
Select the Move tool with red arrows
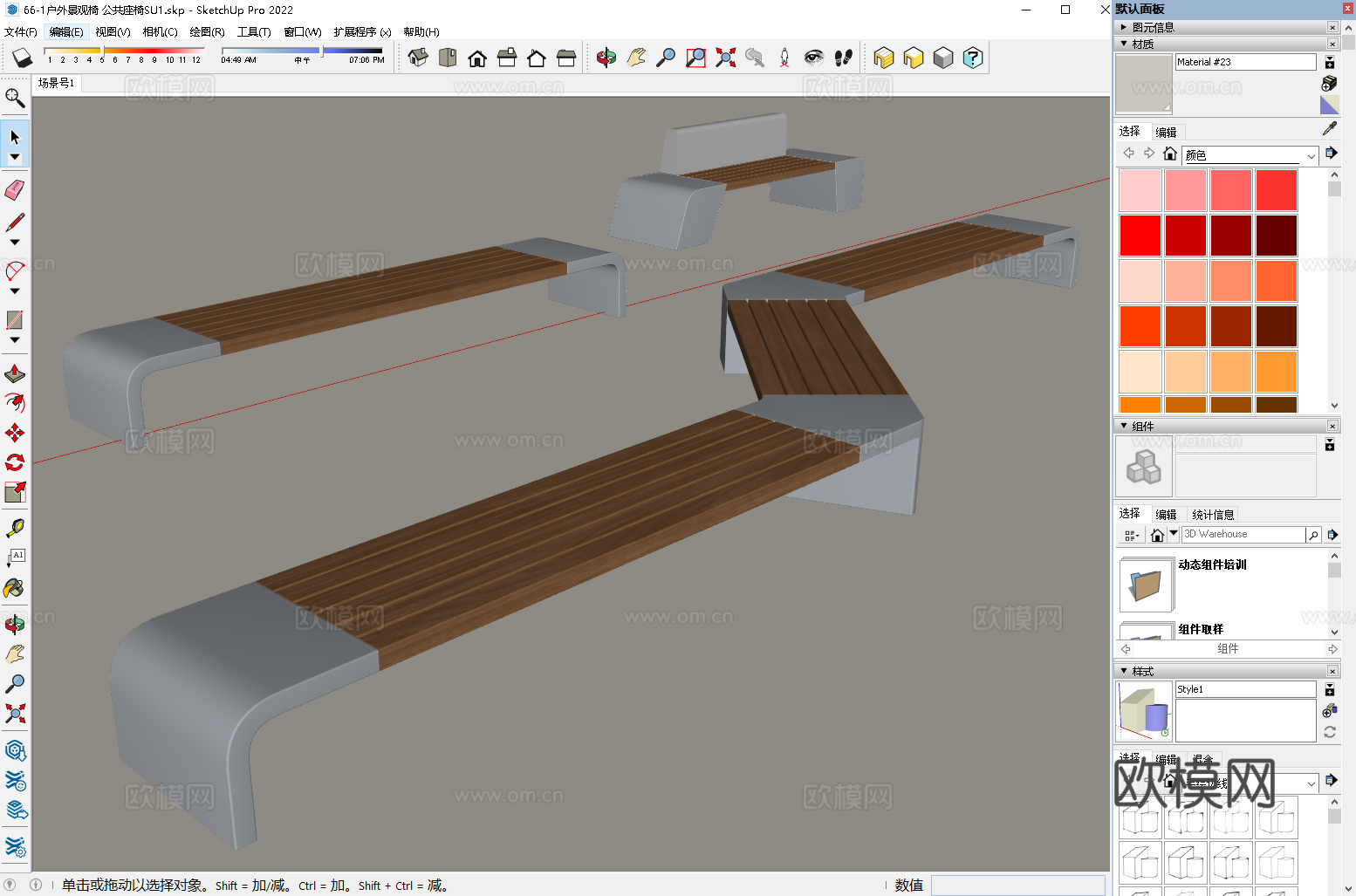point(15,433)
